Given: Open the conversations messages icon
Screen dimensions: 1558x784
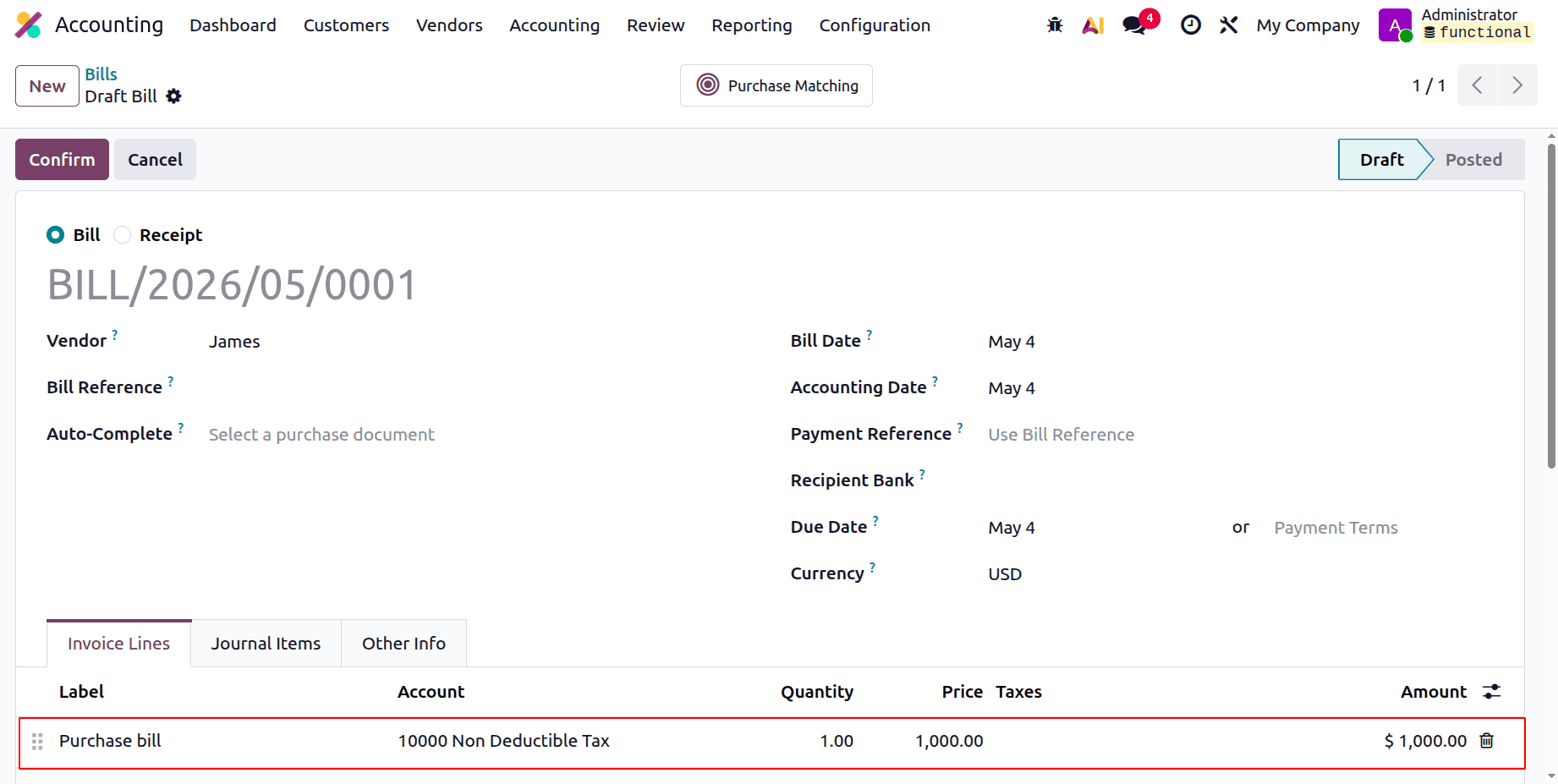Looking at the screenshot, I should tap(1135, 25).
